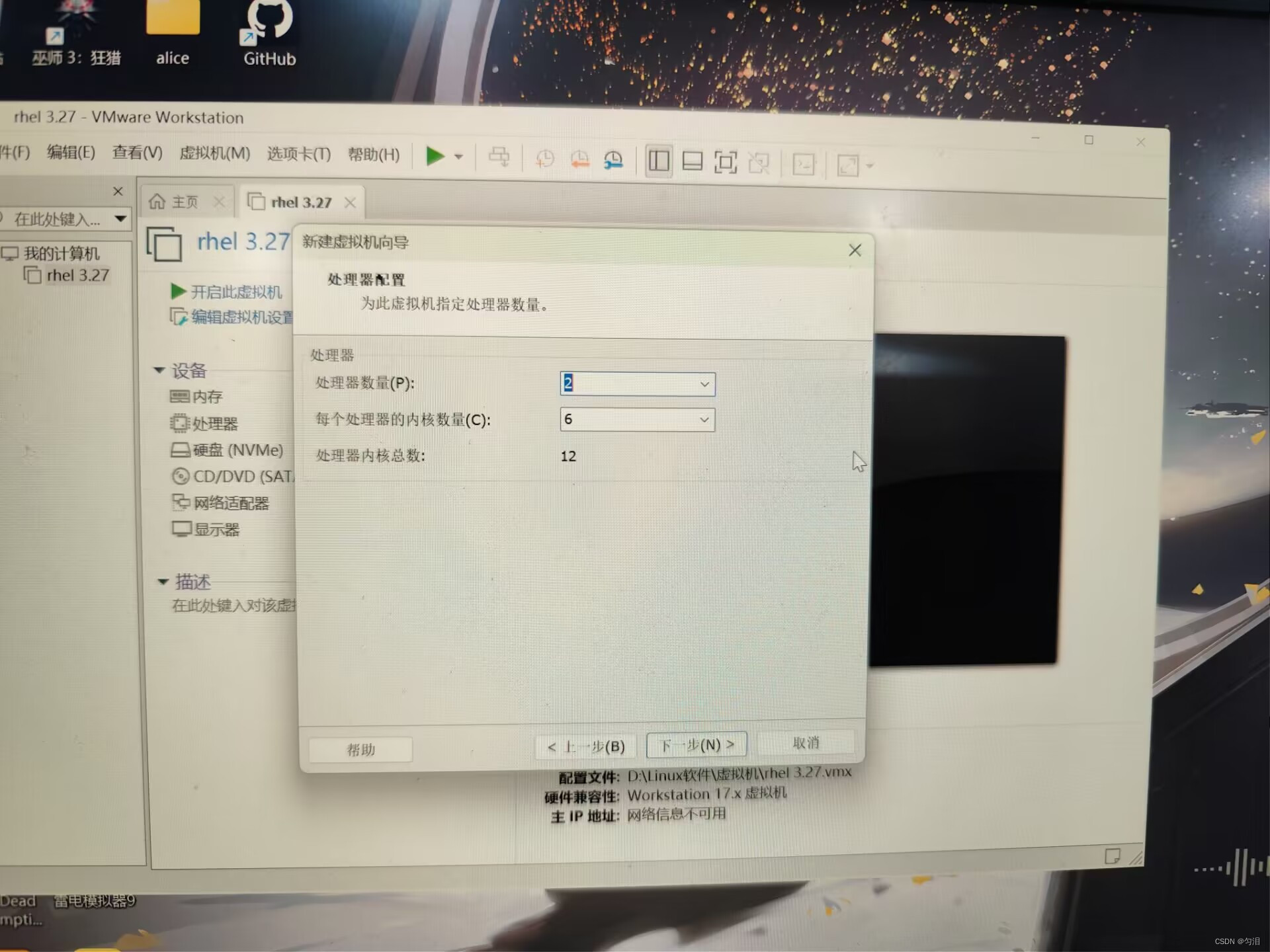Collapse the 描述 section
This screenshot has height=952, width=1270.
[163, 582]
